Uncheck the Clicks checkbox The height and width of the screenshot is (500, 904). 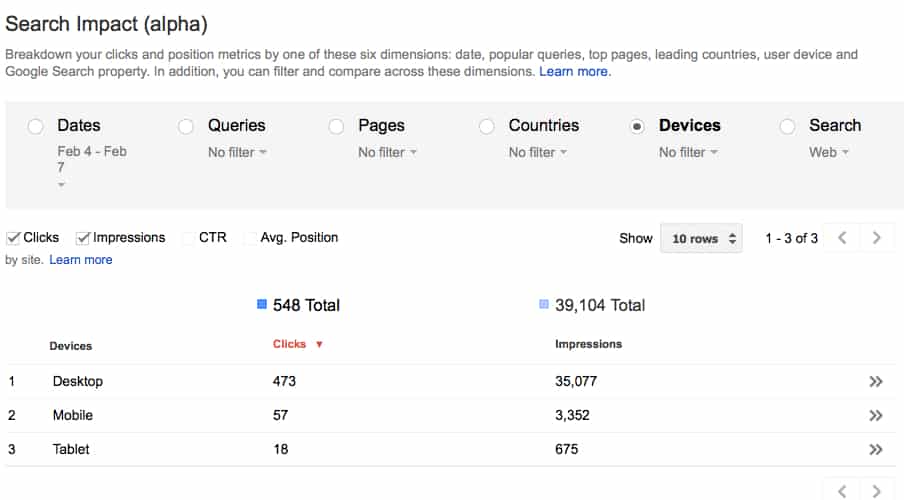tap(13, 238)
